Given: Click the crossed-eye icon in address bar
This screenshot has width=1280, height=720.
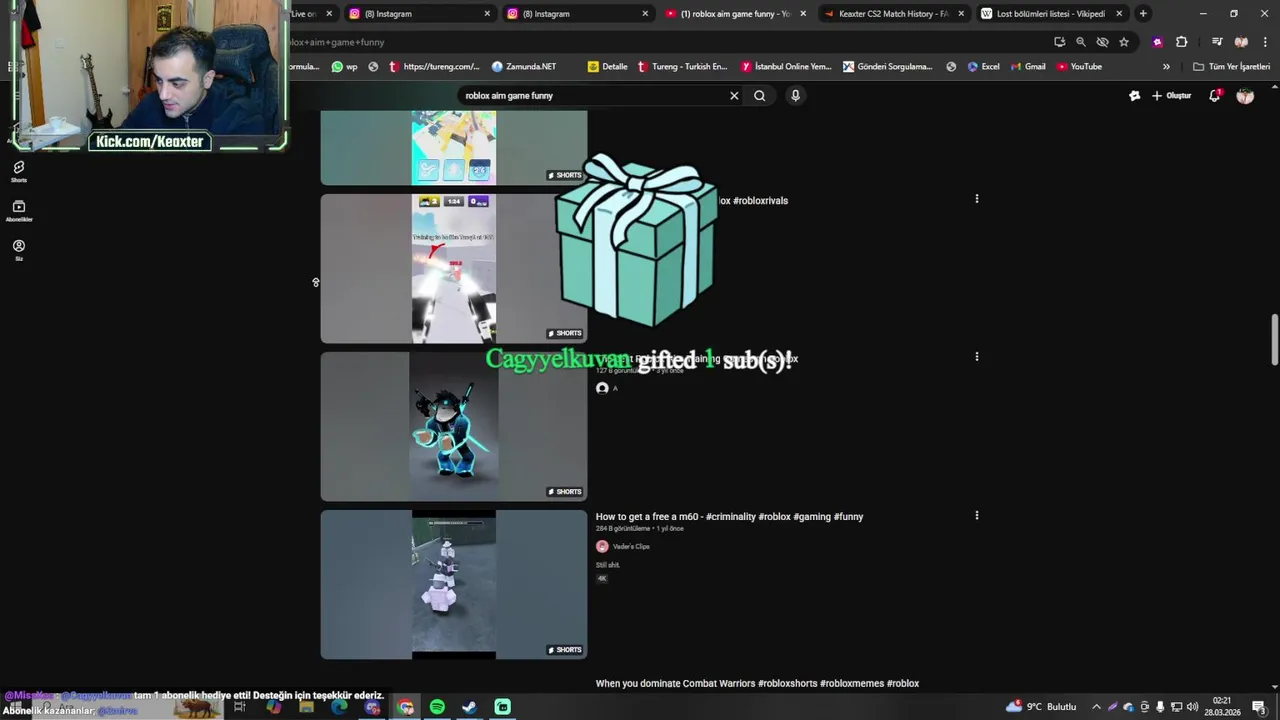Looking at the screenshot, I should point(1102,42).
